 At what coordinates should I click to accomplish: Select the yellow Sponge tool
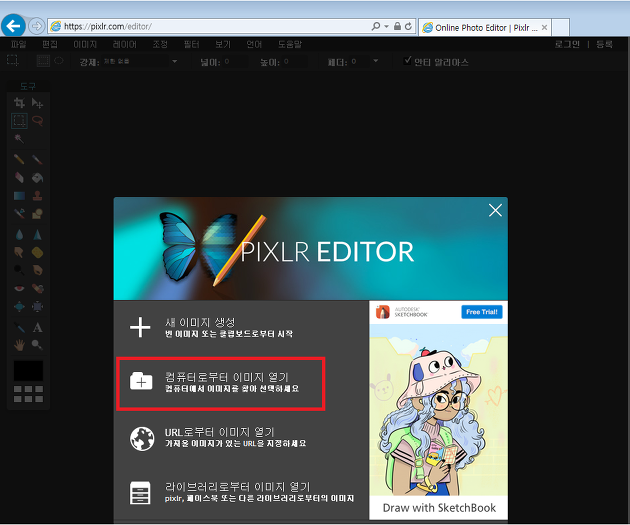pyautogui.click(x=37, y=252)
